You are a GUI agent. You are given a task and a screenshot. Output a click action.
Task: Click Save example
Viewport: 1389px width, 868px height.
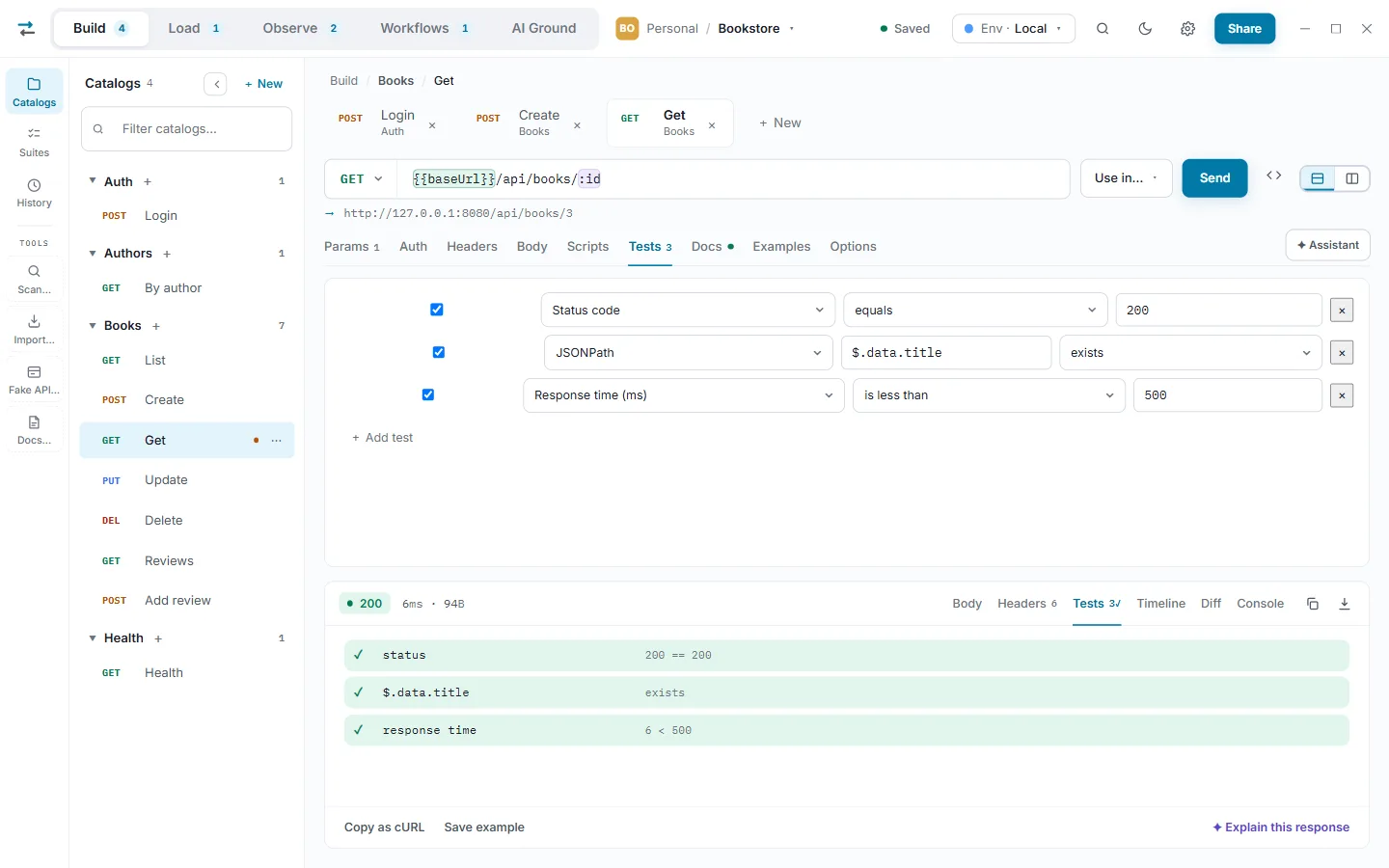pos(484,827)
